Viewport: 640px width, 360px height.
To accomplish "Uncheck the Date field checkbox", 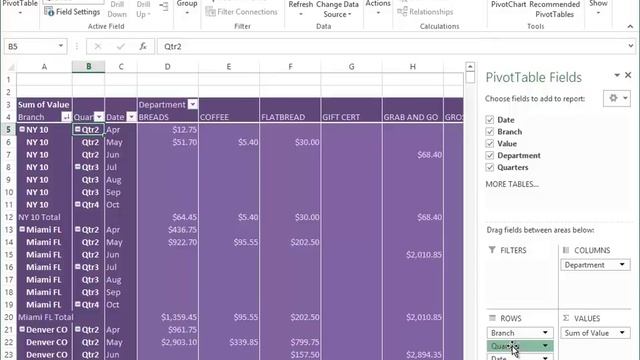I will (x=490, y=120).
